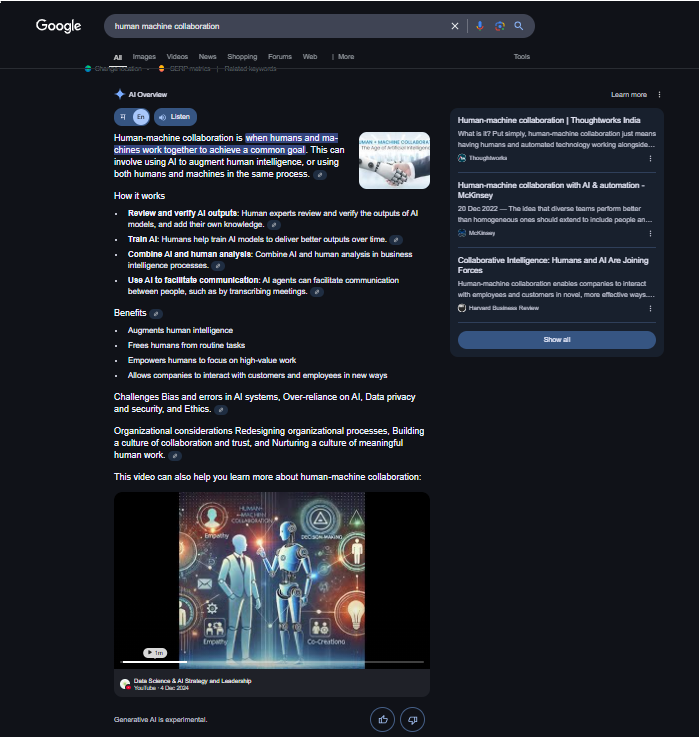This screenshot has height=737, width=699.
Task: Click the Listen button
Action: pyautogui.click(x=175, y=117)
